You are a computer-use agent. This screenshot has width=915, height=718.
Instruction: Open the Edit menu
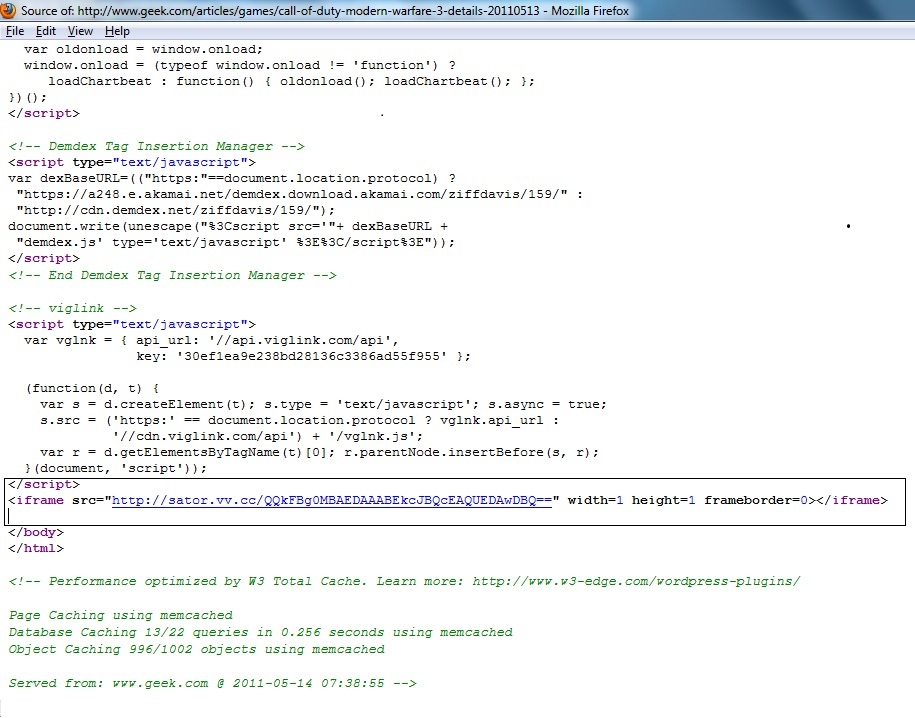(46, 31)
